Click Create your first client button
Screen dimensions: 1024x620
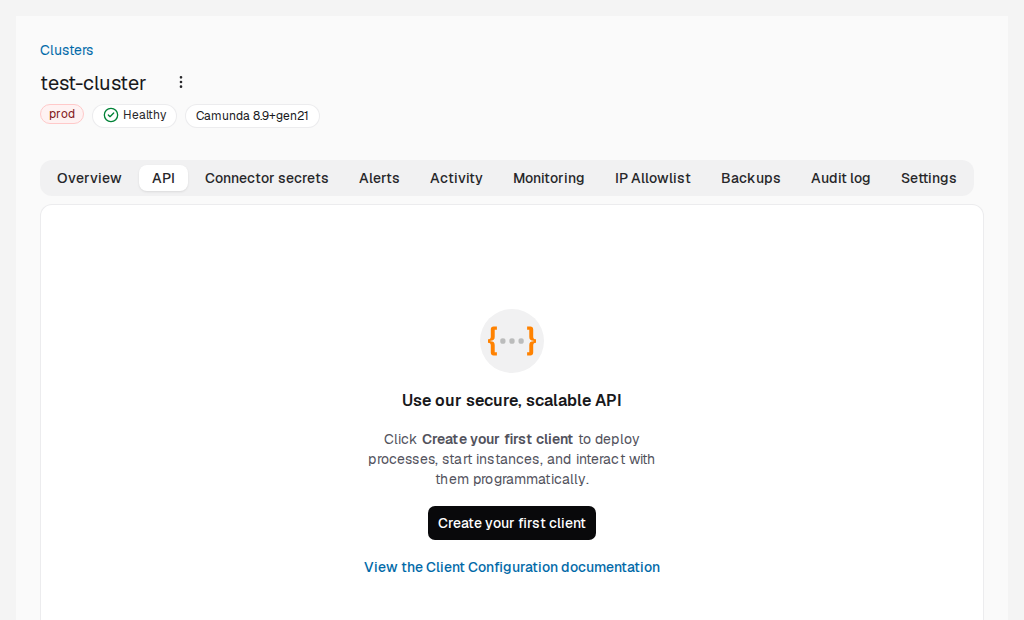[x=512, y=523]
